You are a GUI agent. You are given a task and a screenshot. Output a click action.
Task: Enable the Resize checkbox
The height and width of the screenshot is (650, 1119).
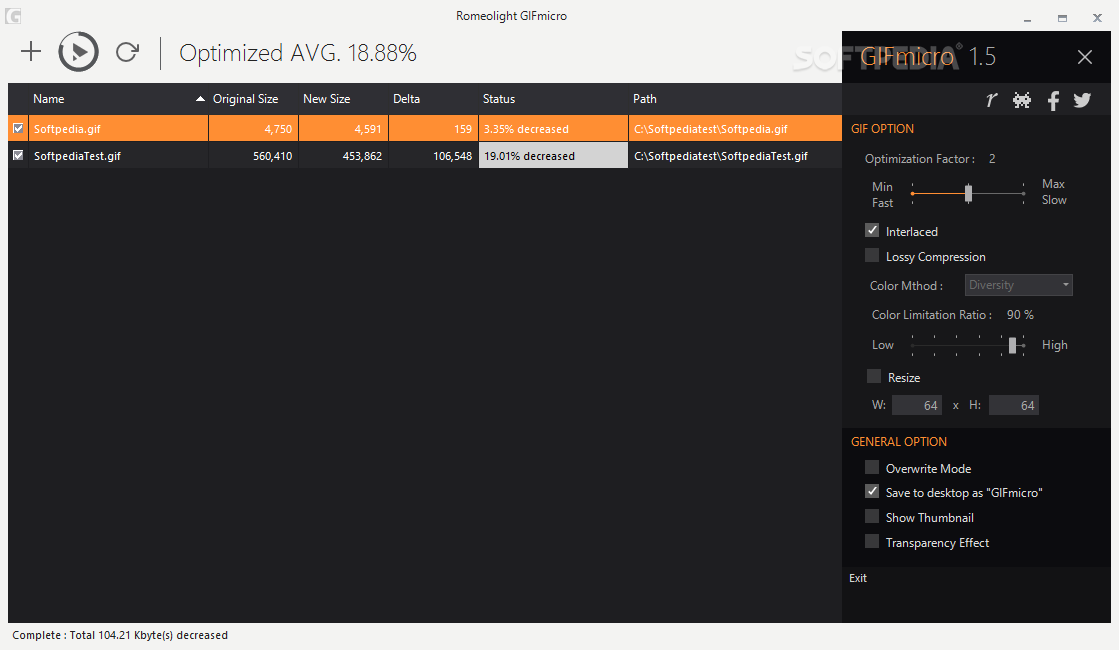874,376
